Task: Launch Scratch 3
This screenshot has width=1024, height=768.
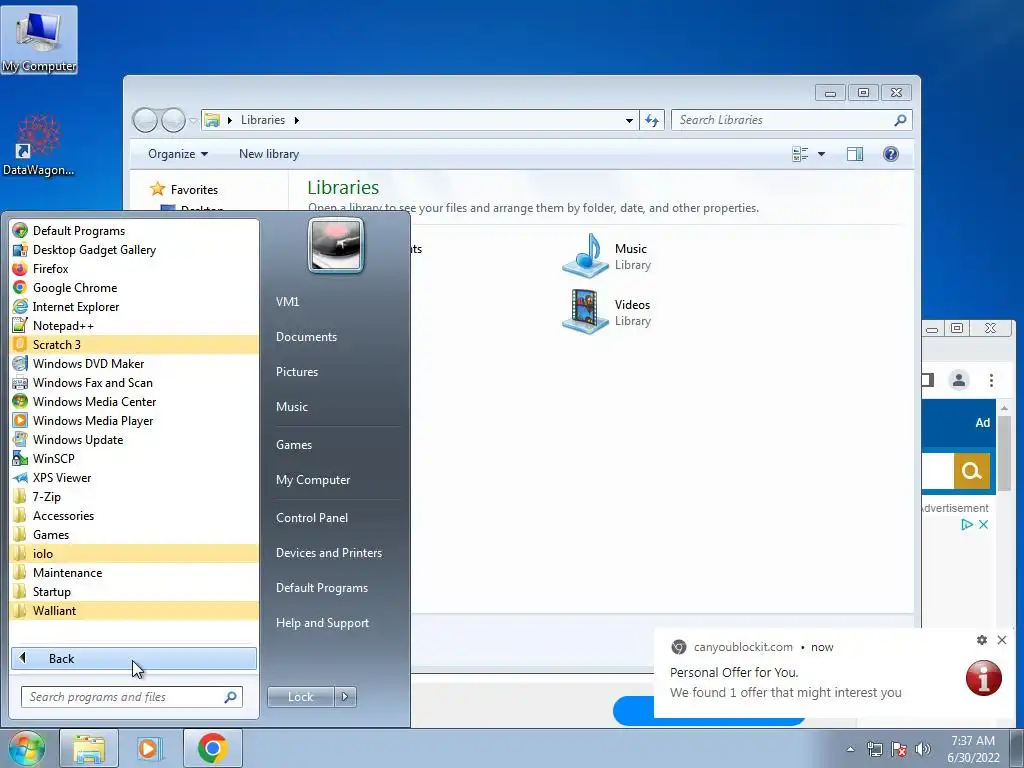Action: click(134, 344)
